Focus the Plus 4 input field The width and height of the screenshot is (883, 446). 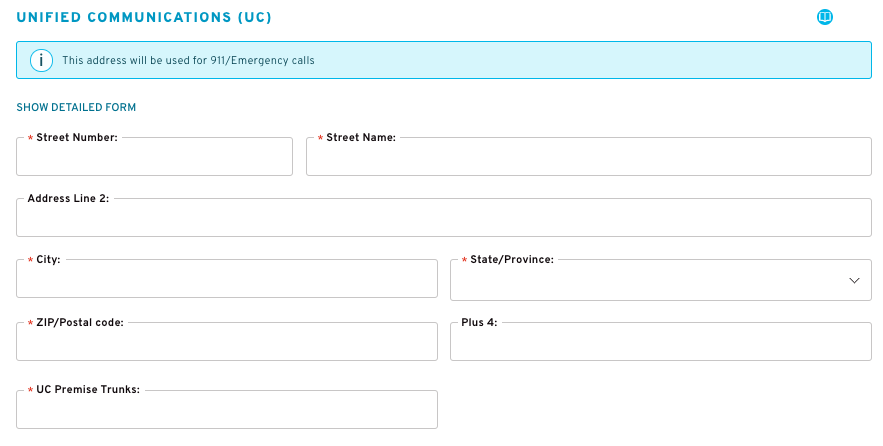(661, 342)
